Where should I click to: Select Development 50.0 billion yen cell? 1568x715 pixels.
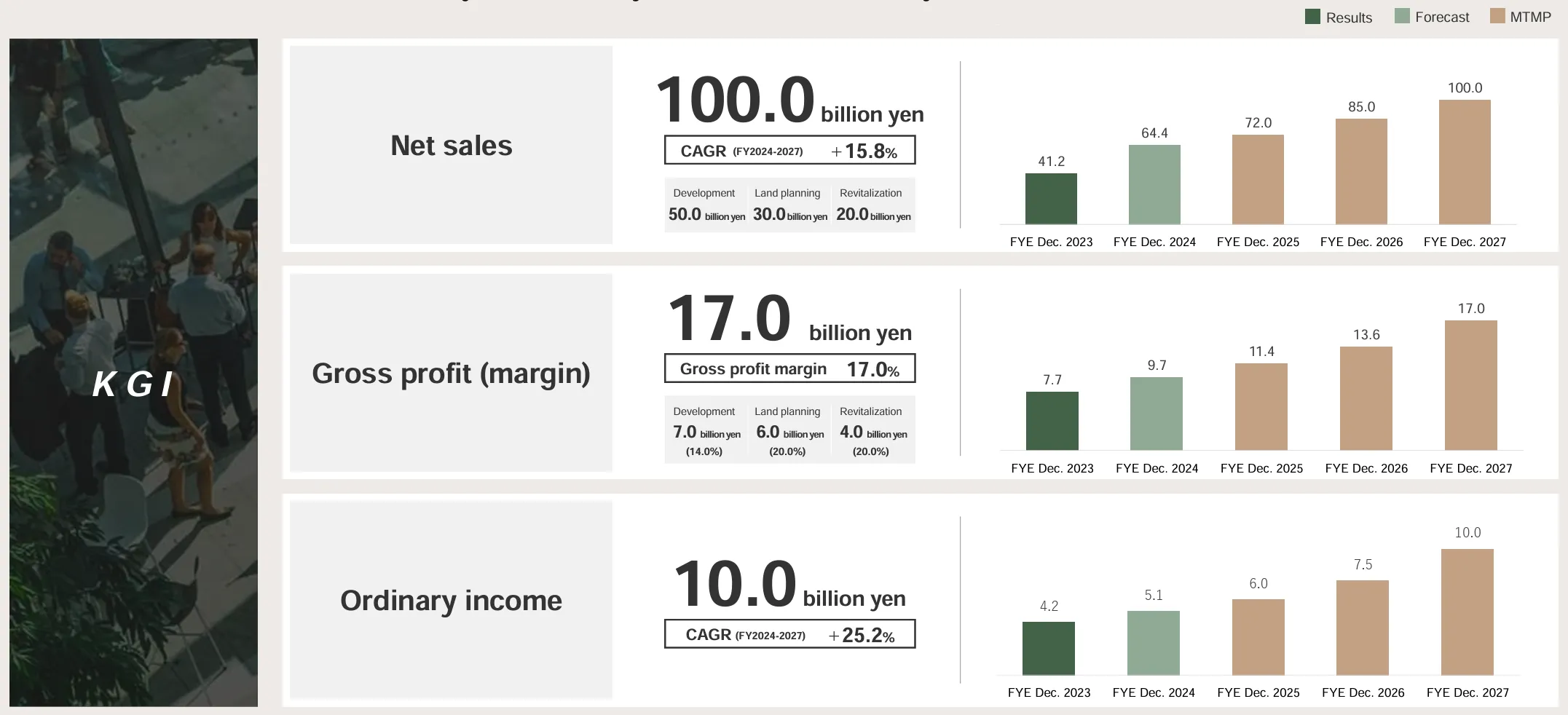(706, 205)
